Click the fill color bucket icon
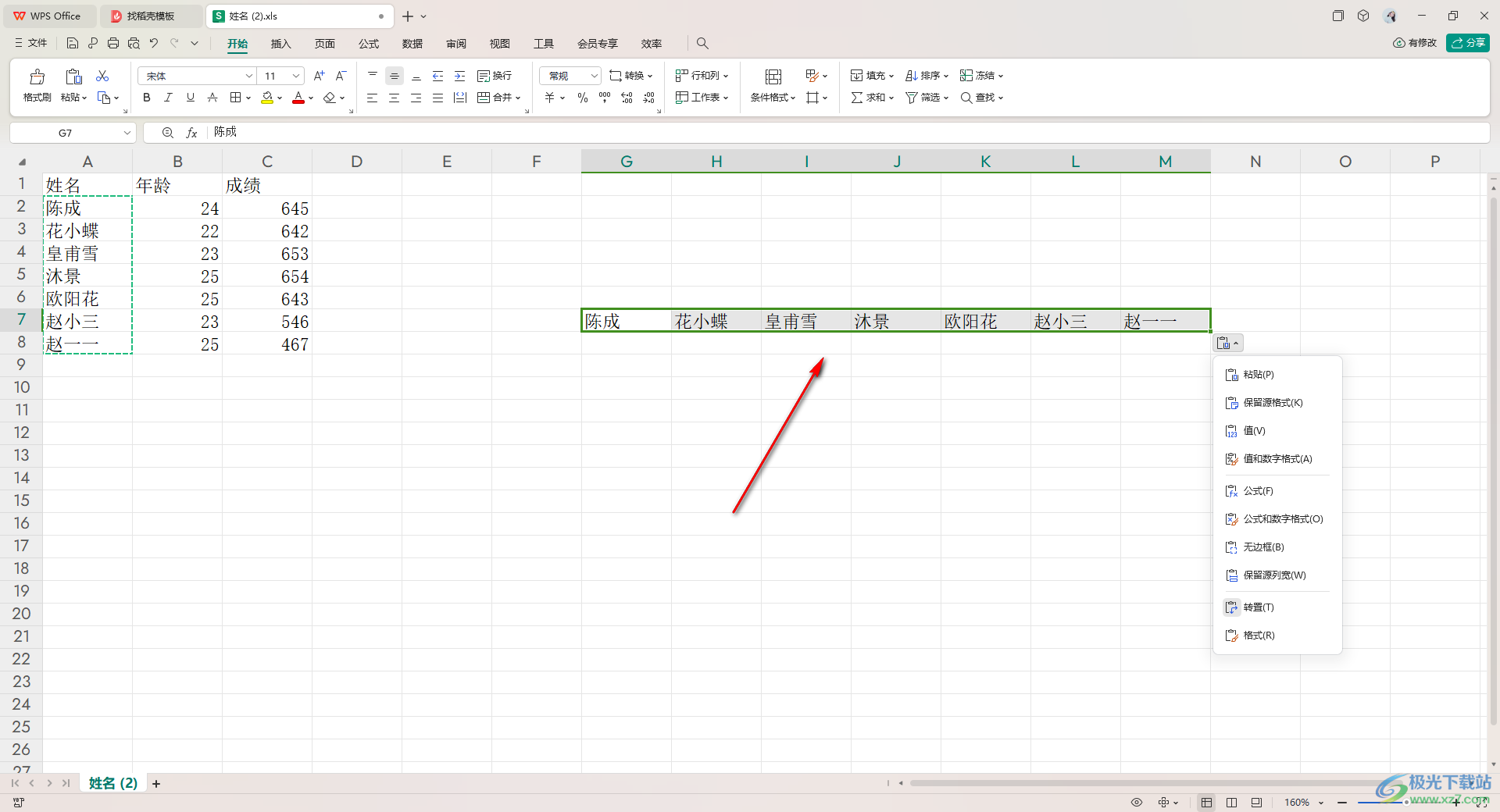The height and width of the screenshot is (812, 1500). (x=267, y=98)
